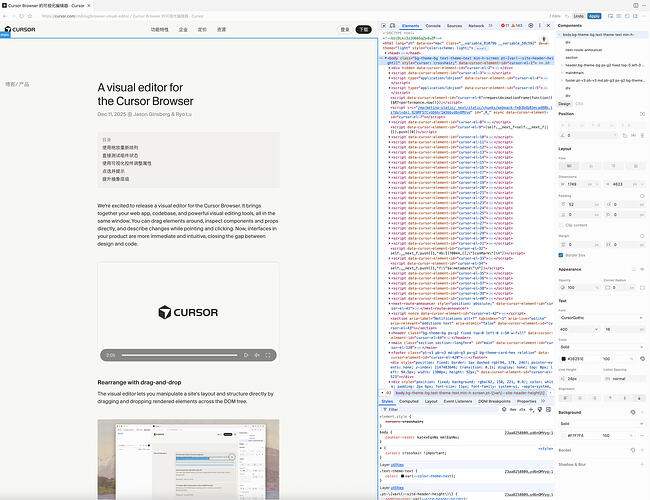Toggle the :hov pseudo-state button in Styles
This screenshot has height=500, width=650.
click(513, 409)
